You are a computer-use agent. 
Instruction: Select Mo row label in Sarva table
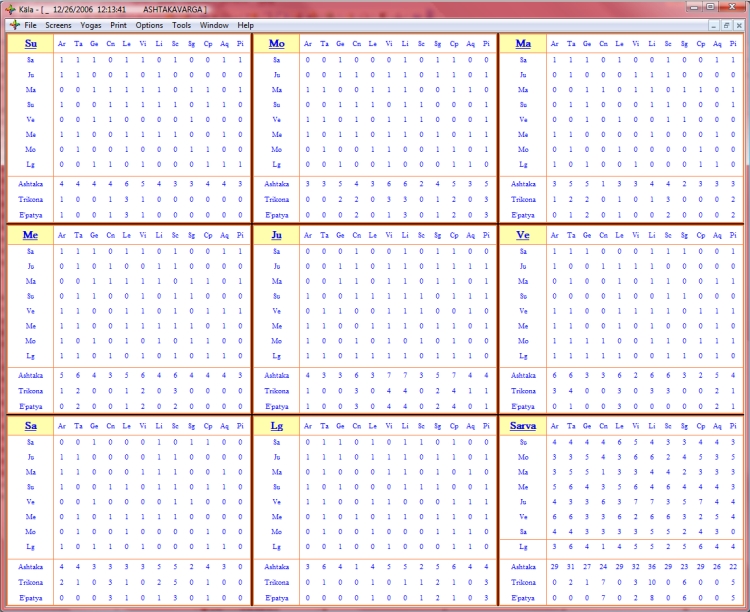[x=523, y=457]
